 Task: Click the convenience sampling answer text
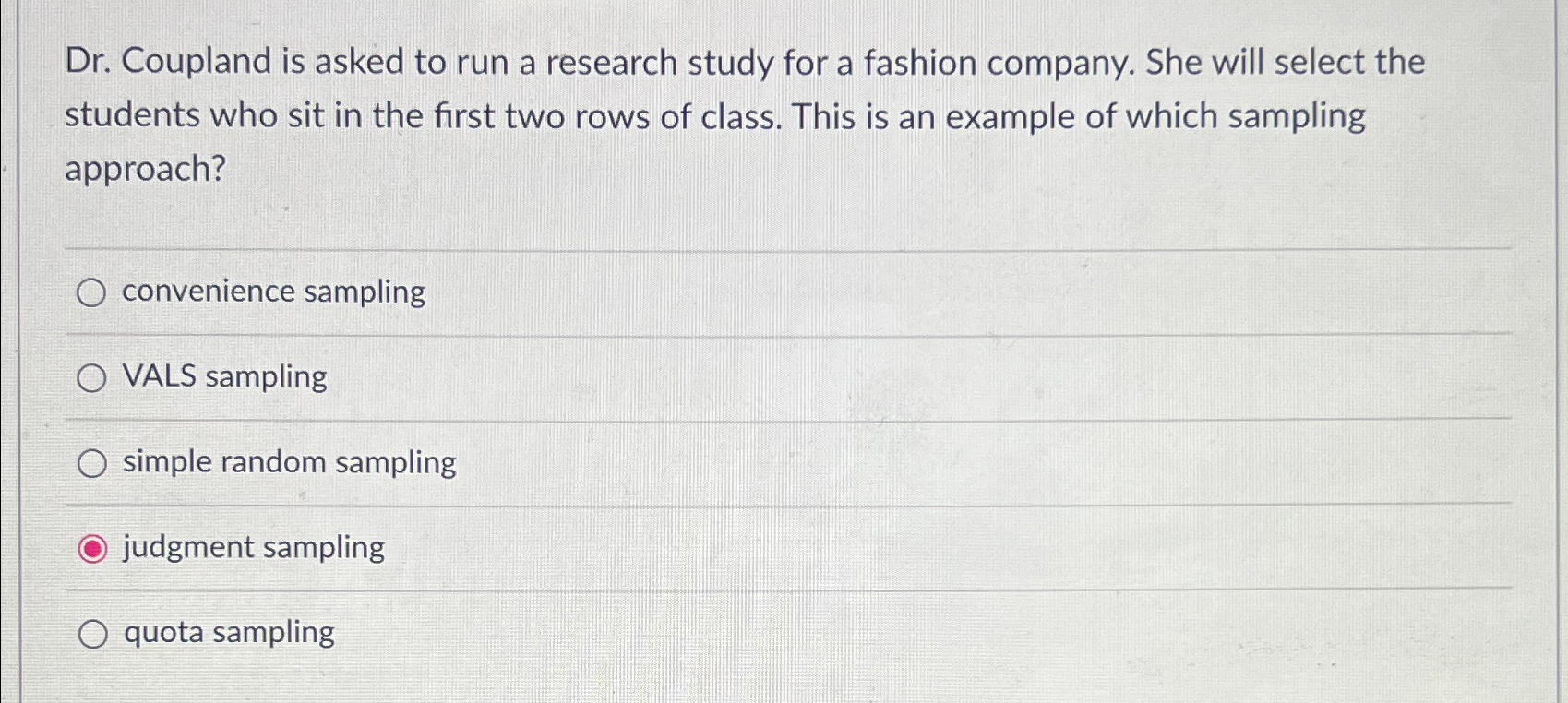point(272,292)
